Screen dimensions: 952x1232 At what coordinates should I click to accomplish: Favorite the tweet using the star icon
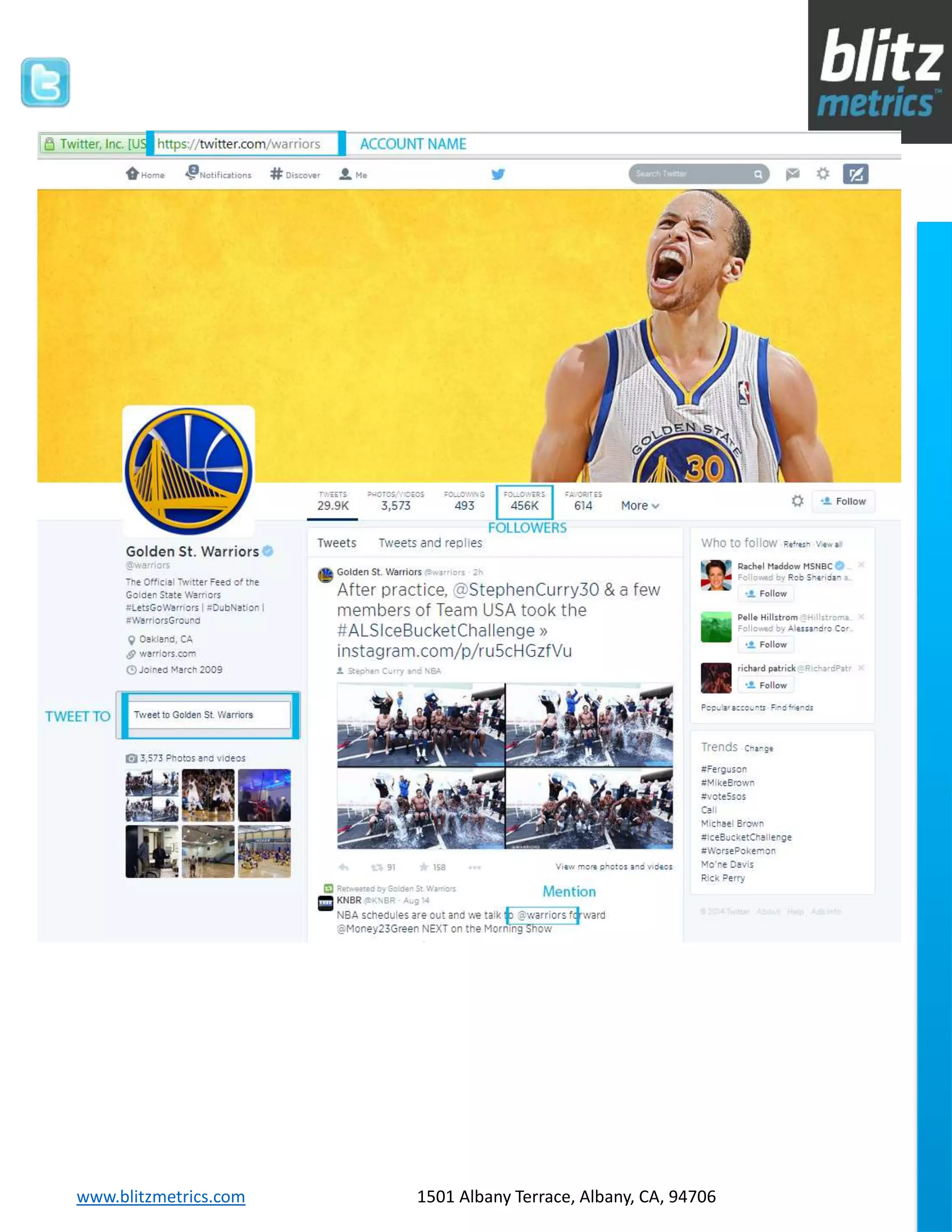pos(423,867)
